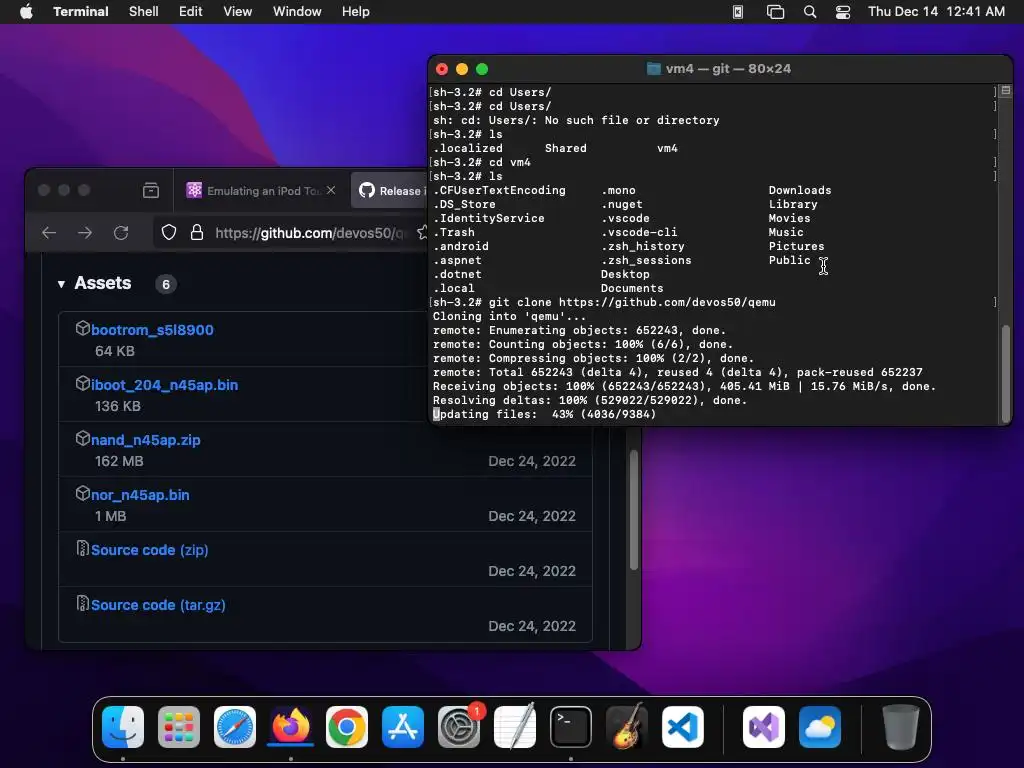1024x768 pixels.
Task: Click package icon beside bootrom_s5l8900
Action: 82,328
